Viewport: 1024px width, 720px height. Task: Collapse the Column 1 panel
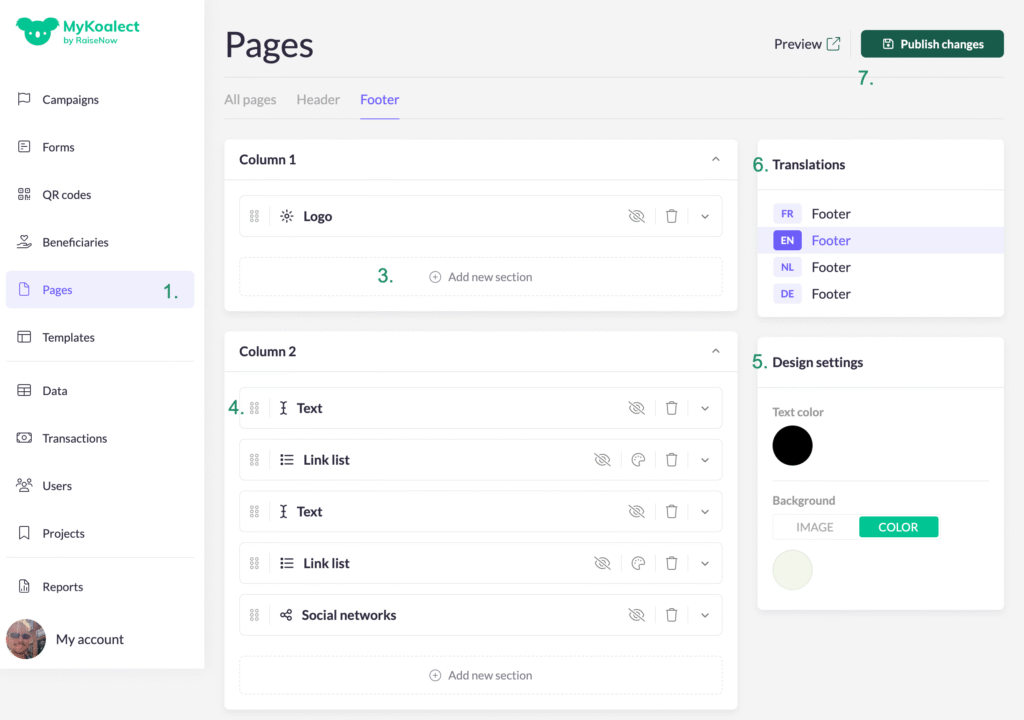(x=715, y=159)
